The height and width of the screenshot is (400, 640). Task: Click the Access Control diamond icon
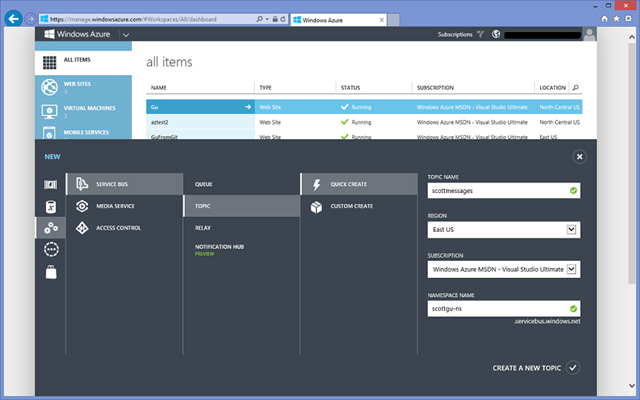coord(82,228)
